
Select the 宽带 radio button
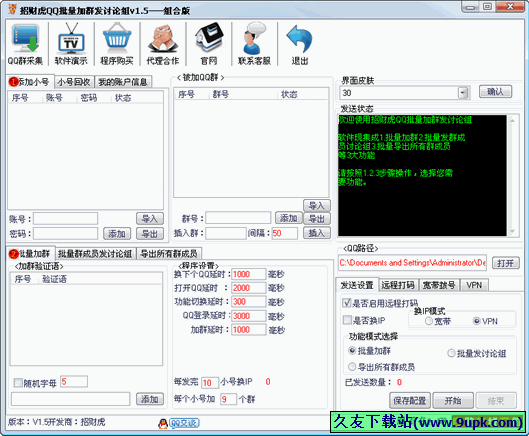tap(429, 321)
